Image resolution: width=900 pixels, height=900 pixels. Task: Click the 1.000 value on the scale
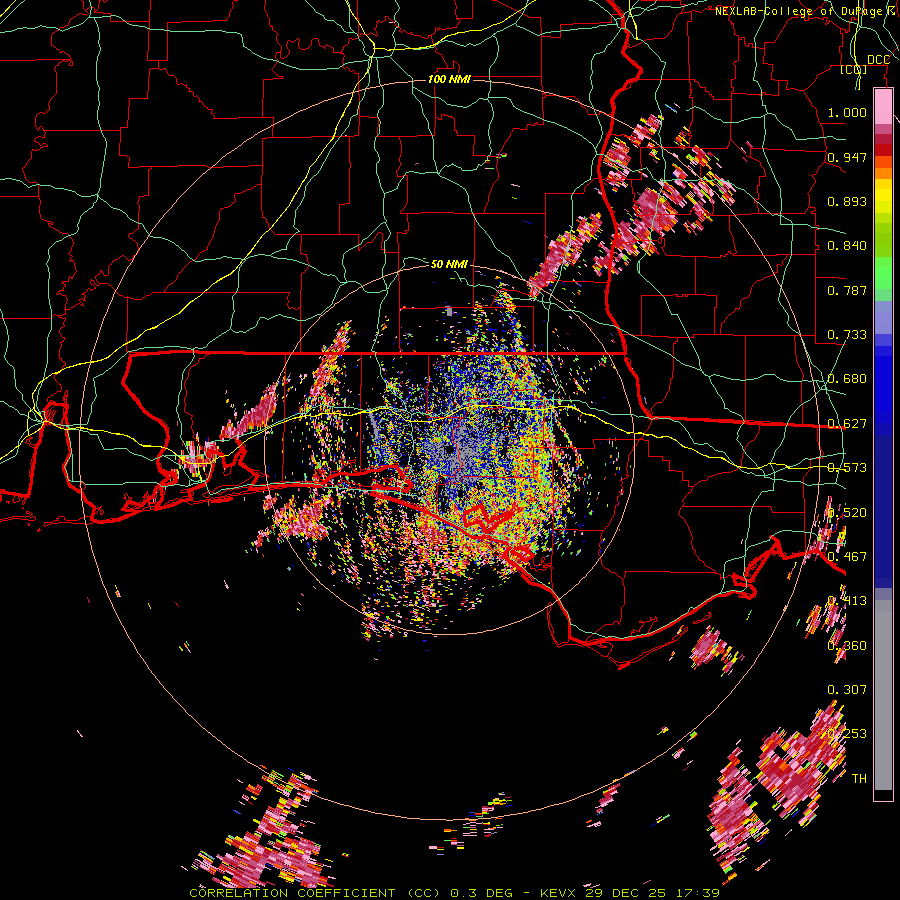click(x=847, y=112)
